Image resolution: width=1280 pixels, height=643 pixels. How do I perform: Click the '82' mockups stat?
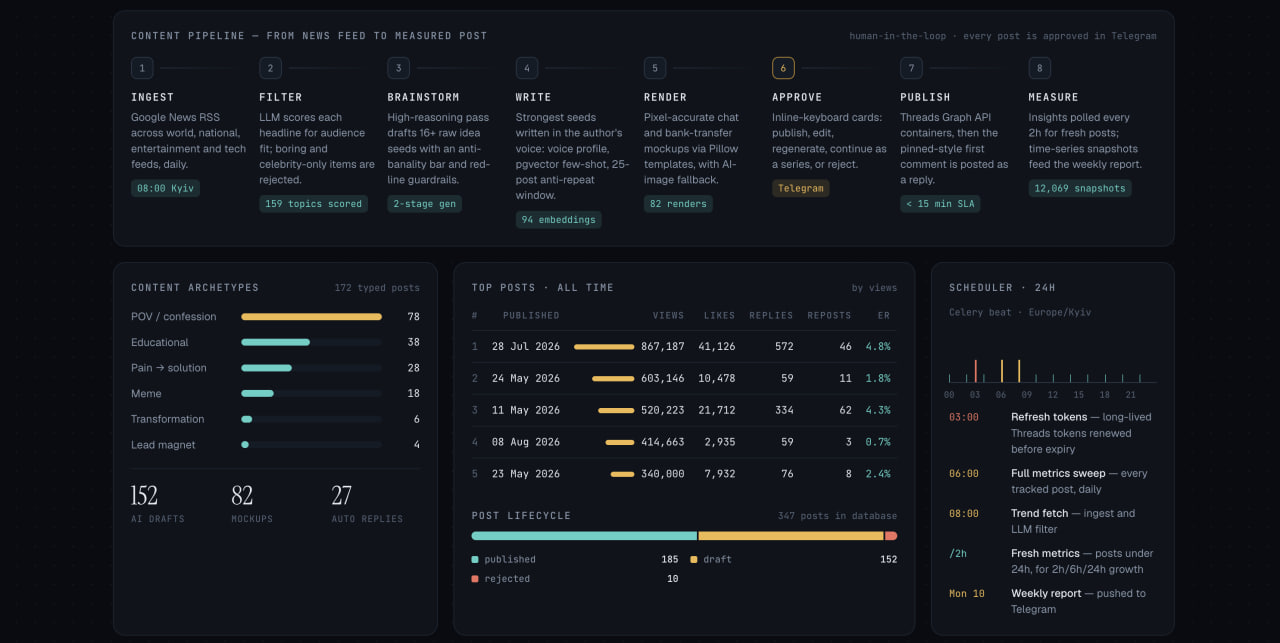pyautogui.click(x=242, y=496)
